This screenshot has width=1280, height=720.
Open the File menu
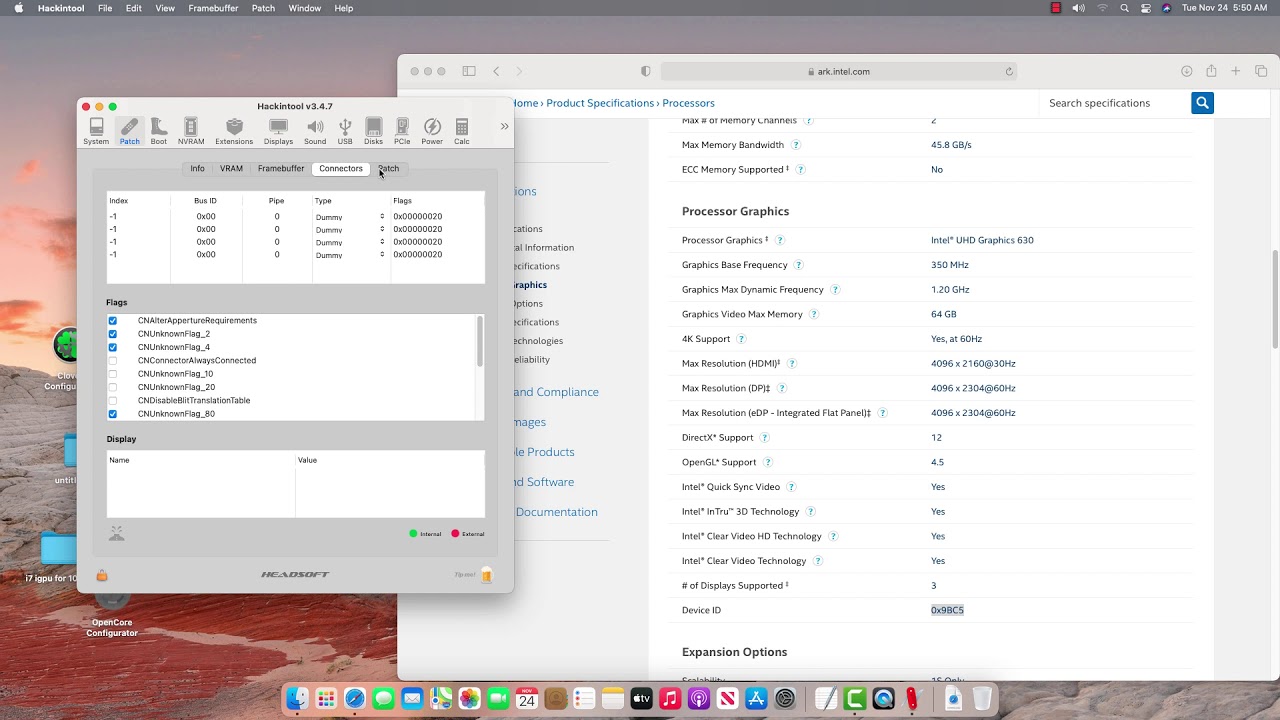pos(105,8)
